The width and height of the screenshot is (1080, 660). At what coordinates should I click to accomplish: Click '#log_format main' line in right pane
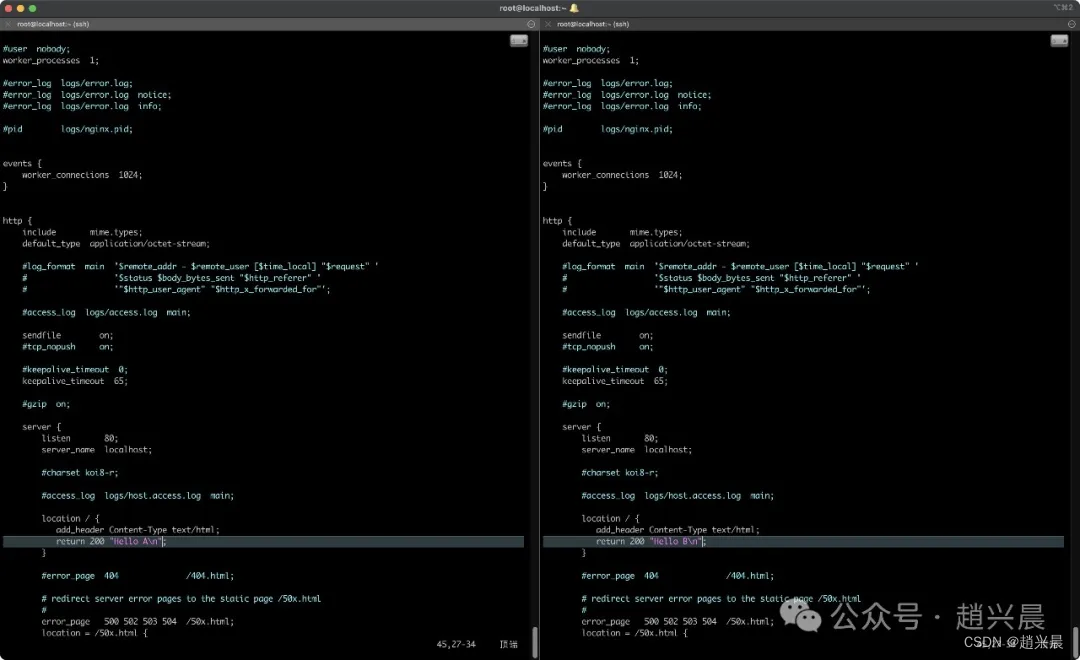point(740,267)
